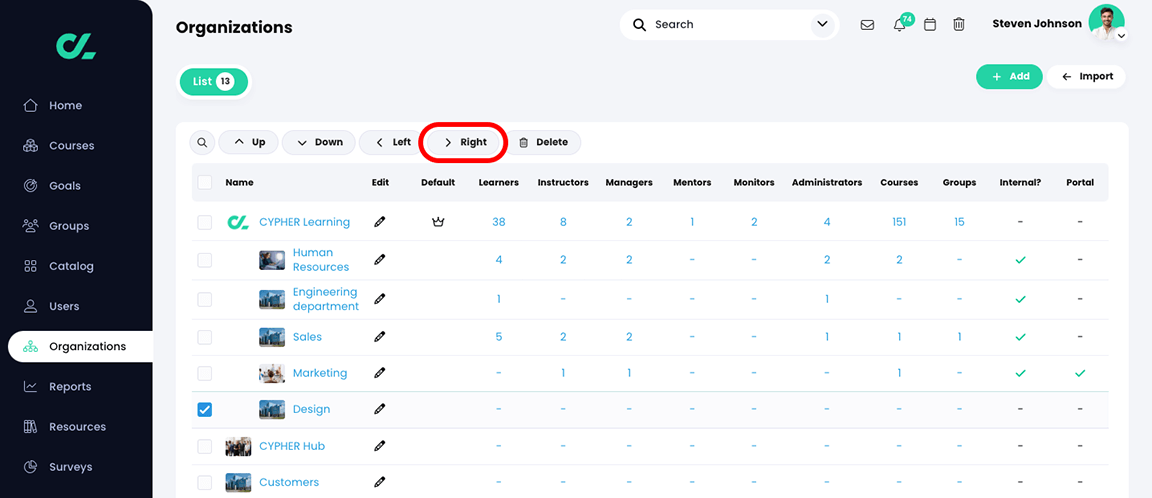Click the default crown icon for CYPHER Learning
The width and height of the screenshot is (1152, 498).
[438, 222]
